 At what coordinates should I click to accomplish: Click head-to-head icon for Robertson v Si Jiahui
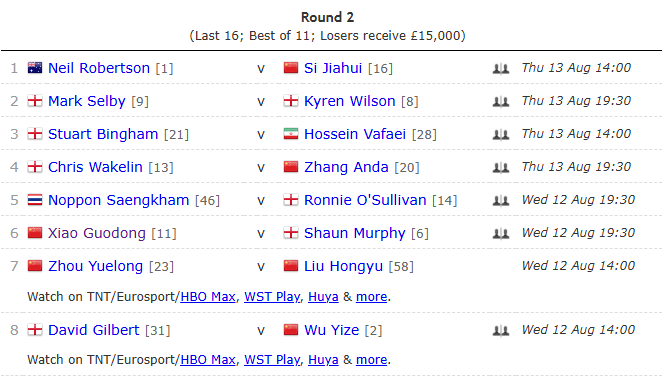pyautogui.click(x=501, y=68)
